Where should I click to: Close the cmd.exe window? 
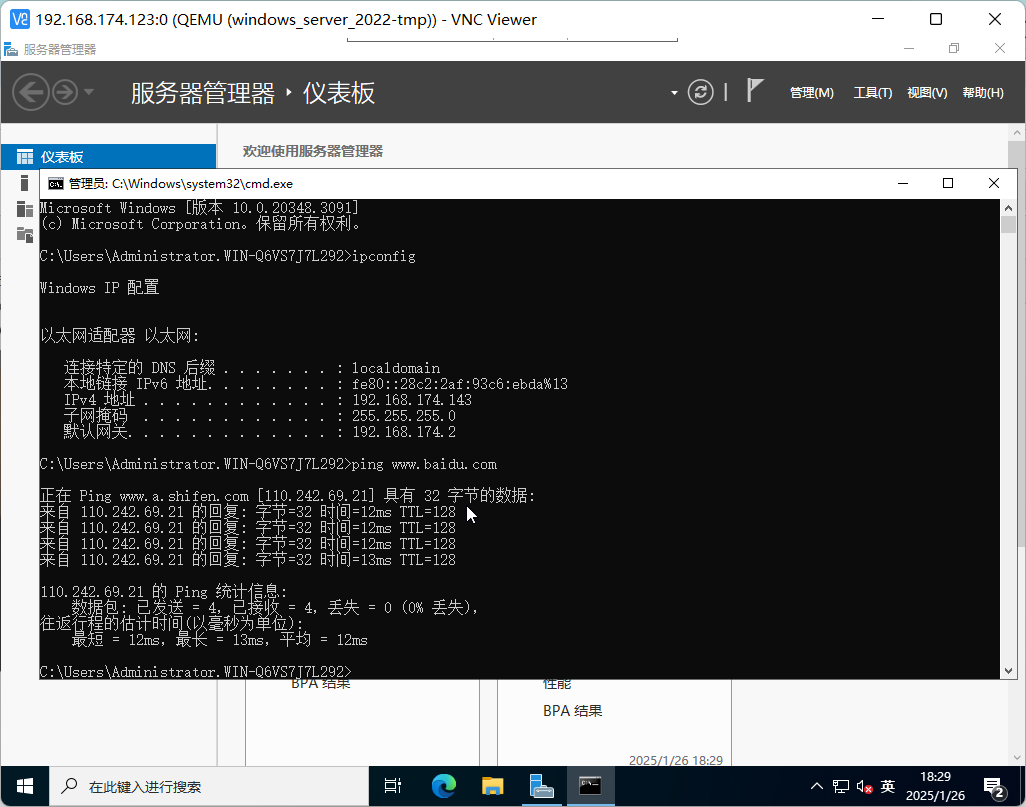click(993, 183)
